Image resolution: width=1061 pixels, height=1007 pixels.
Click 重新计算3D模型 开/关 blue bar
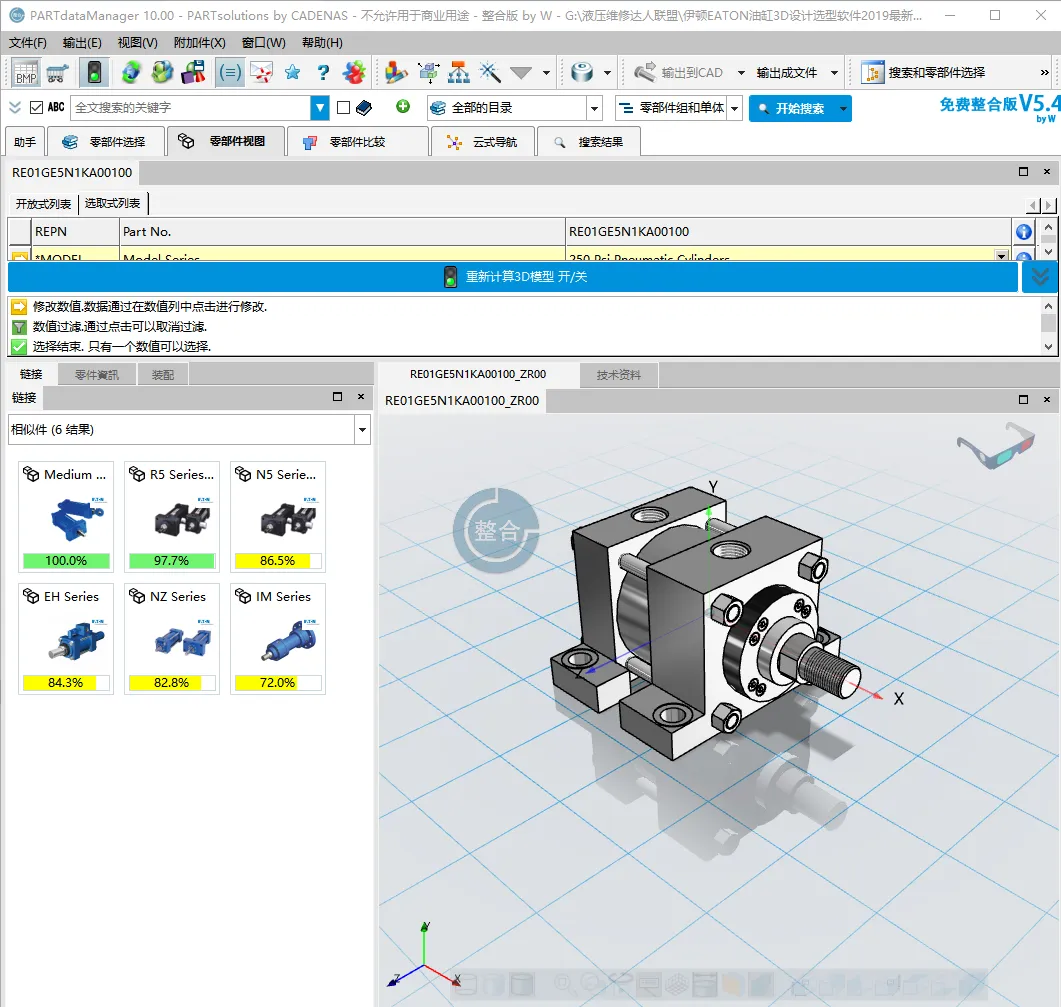513,277
